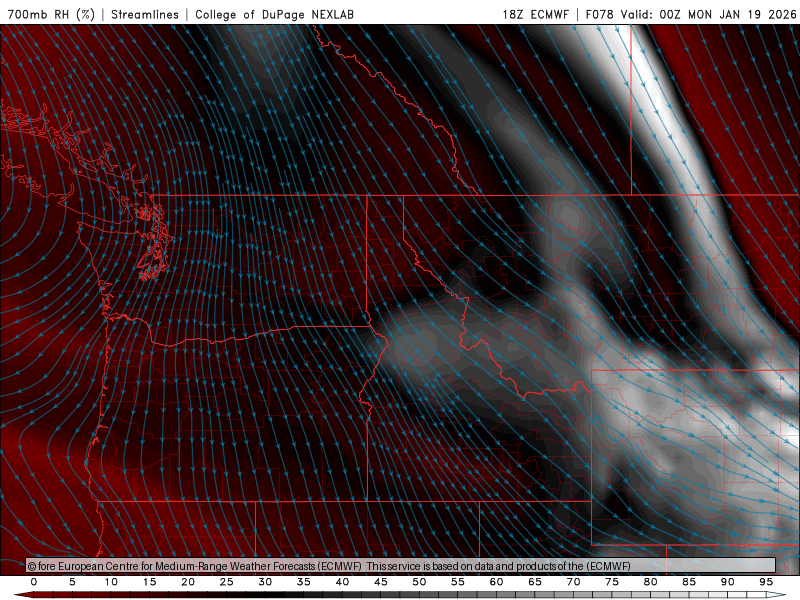Screen dimensions: 800x600
Task: Click the "700mb RH (%)" title text
Action: (51, 14)
